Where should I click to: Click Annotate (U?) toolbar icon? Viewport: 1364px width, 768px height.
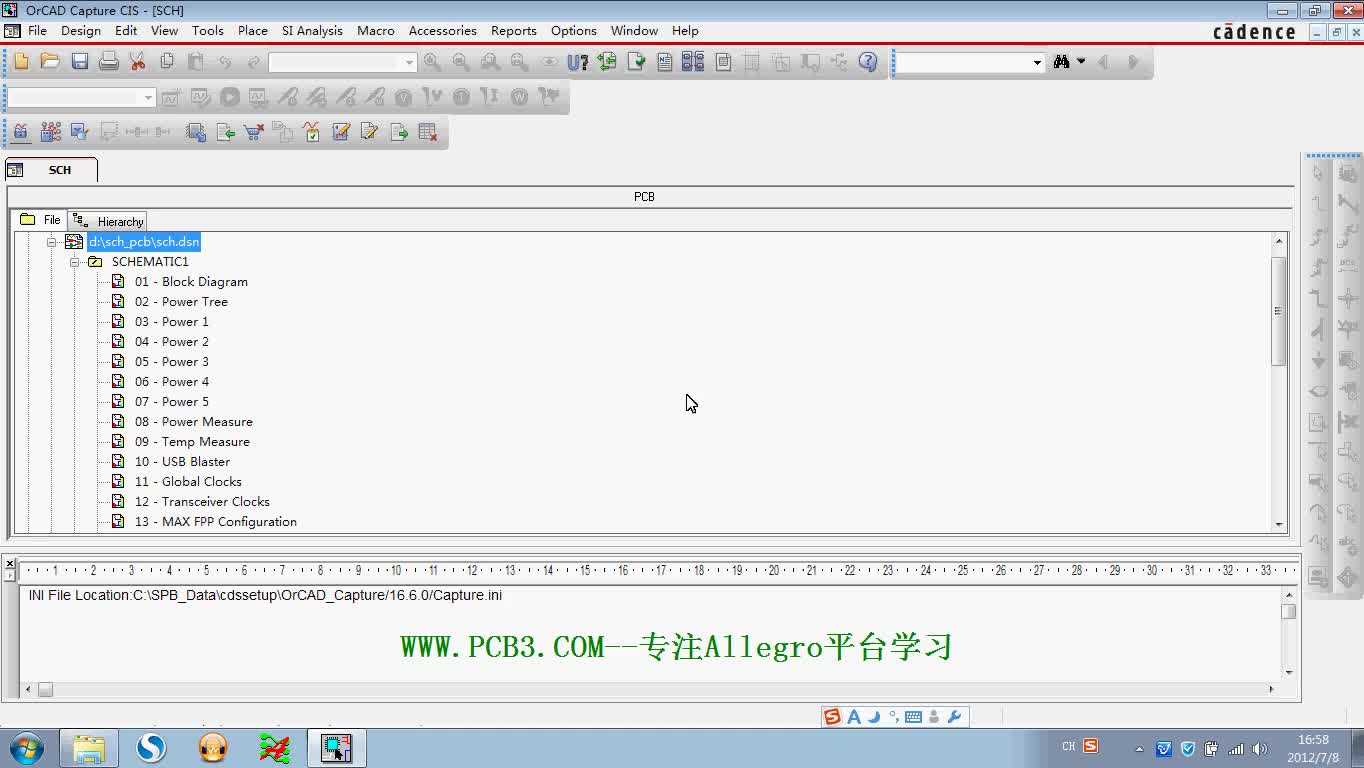click(577, 62)
